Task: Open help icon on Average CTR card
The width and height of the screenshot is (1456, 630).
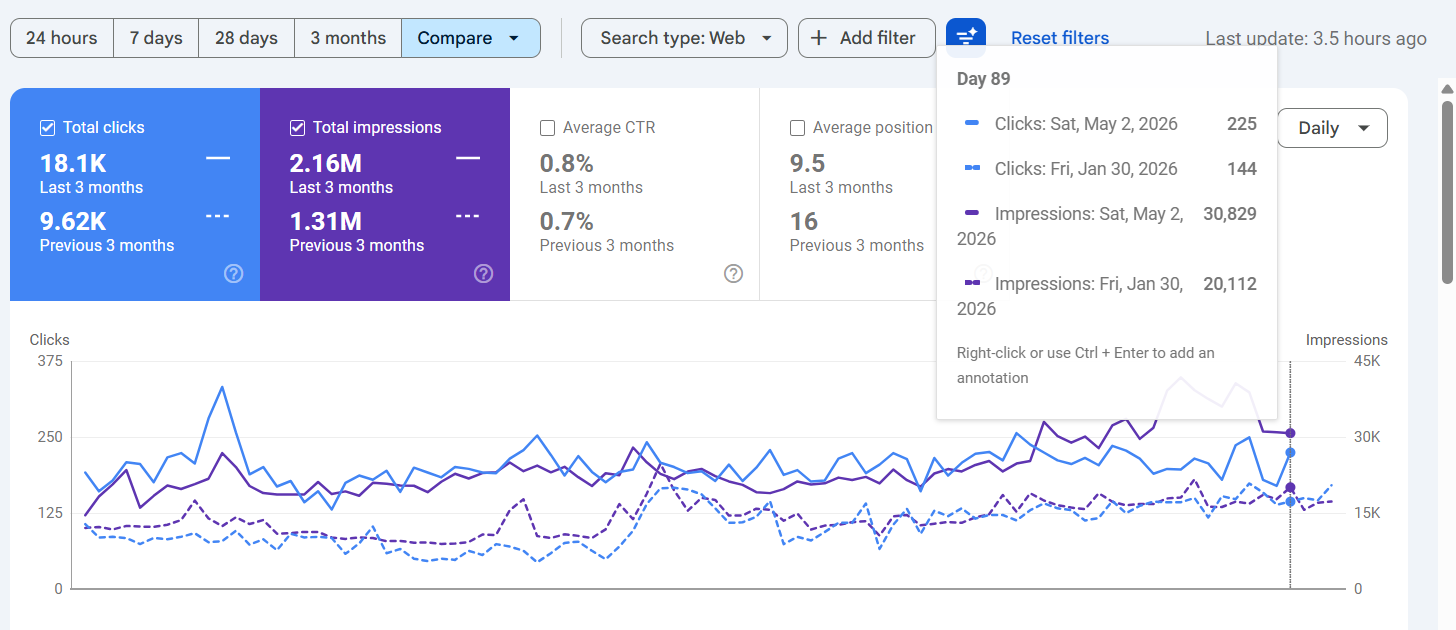Action: click(734, 274)
